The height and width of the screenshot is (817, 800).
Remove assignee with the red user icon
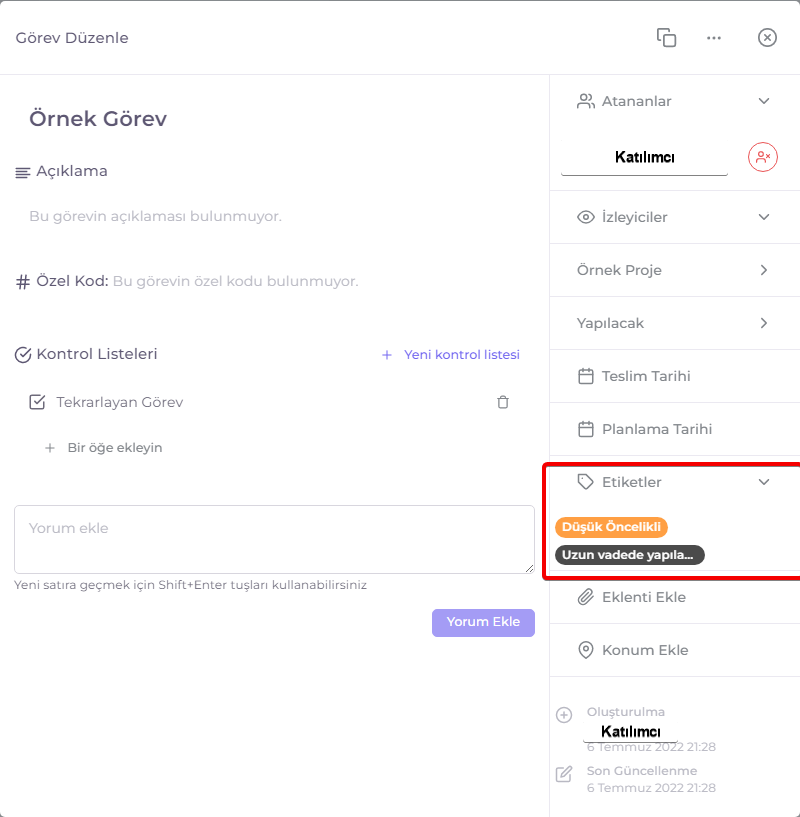coord(763,157)
